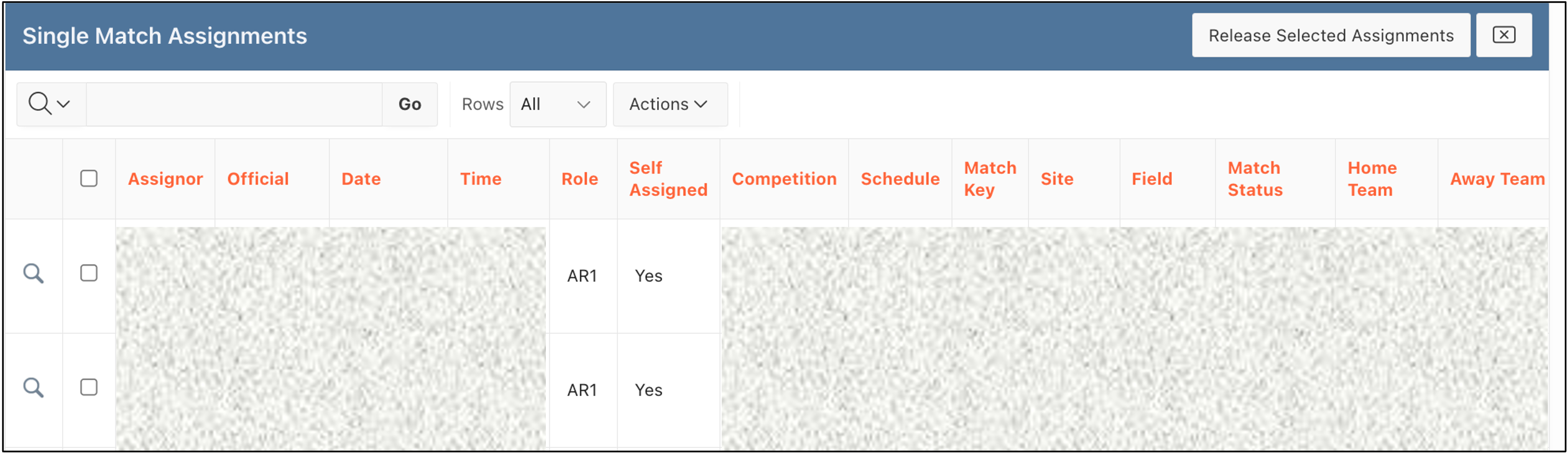Toggle the select-all header checkbox

pyautogui.click(x=89, y=179)
